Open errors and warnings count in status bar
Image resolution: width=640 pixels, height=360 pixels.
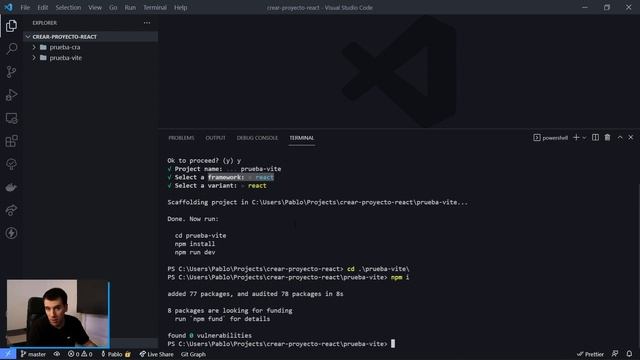[x=80, y=354]
